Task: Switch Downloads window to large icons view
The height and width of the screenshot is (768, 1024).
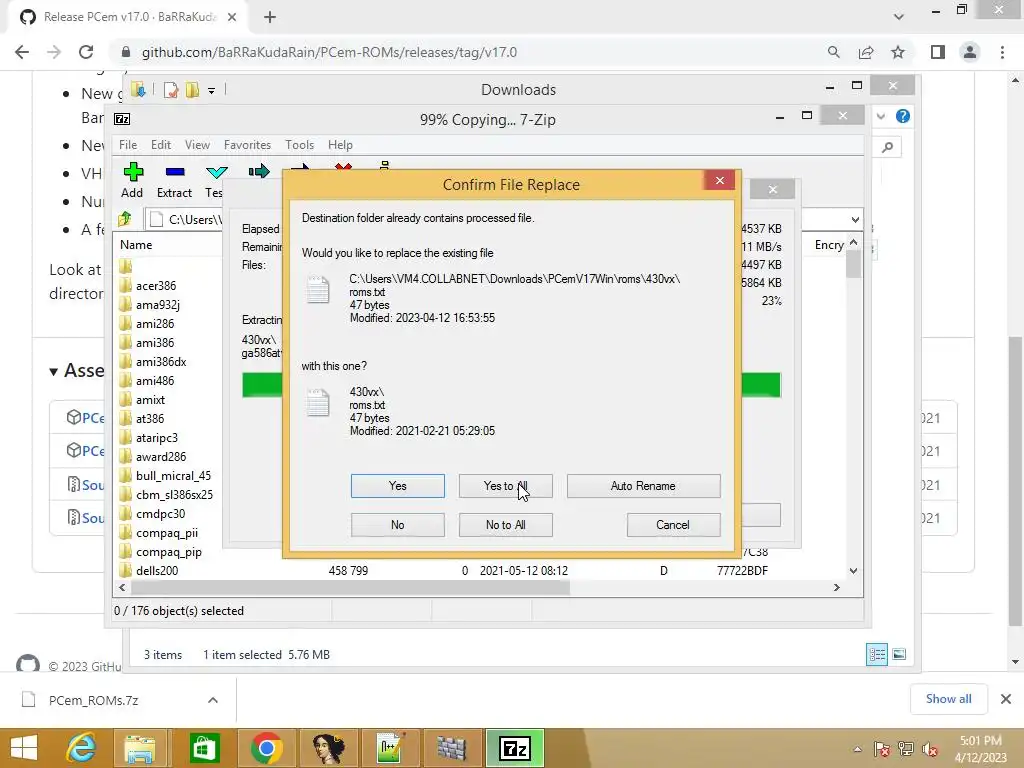Action: (899, 654)
